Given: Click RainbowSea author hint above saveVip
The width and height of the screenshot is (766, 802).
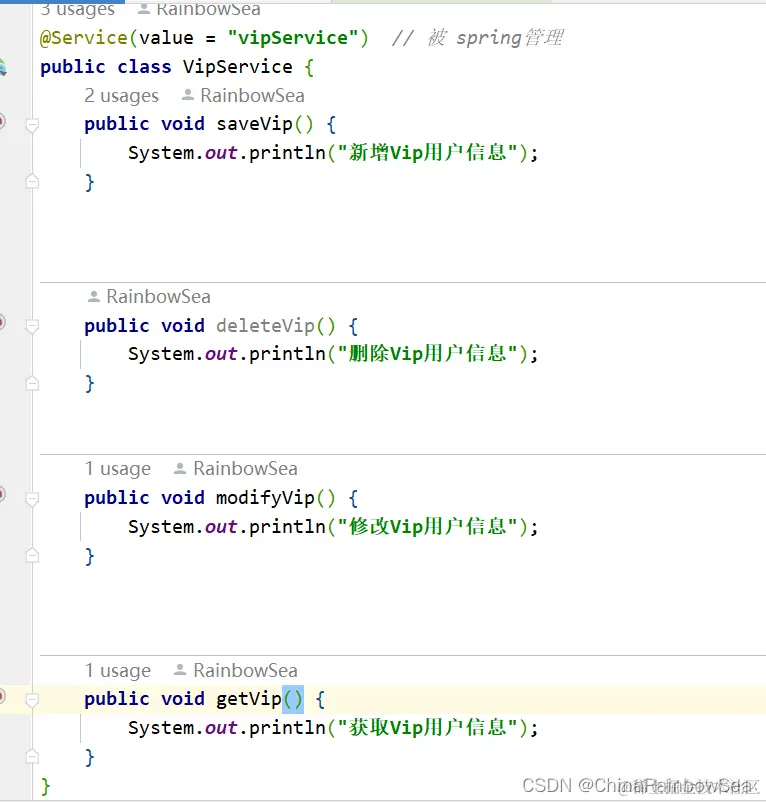Looking at the screenshot, I should pos(252,95).
